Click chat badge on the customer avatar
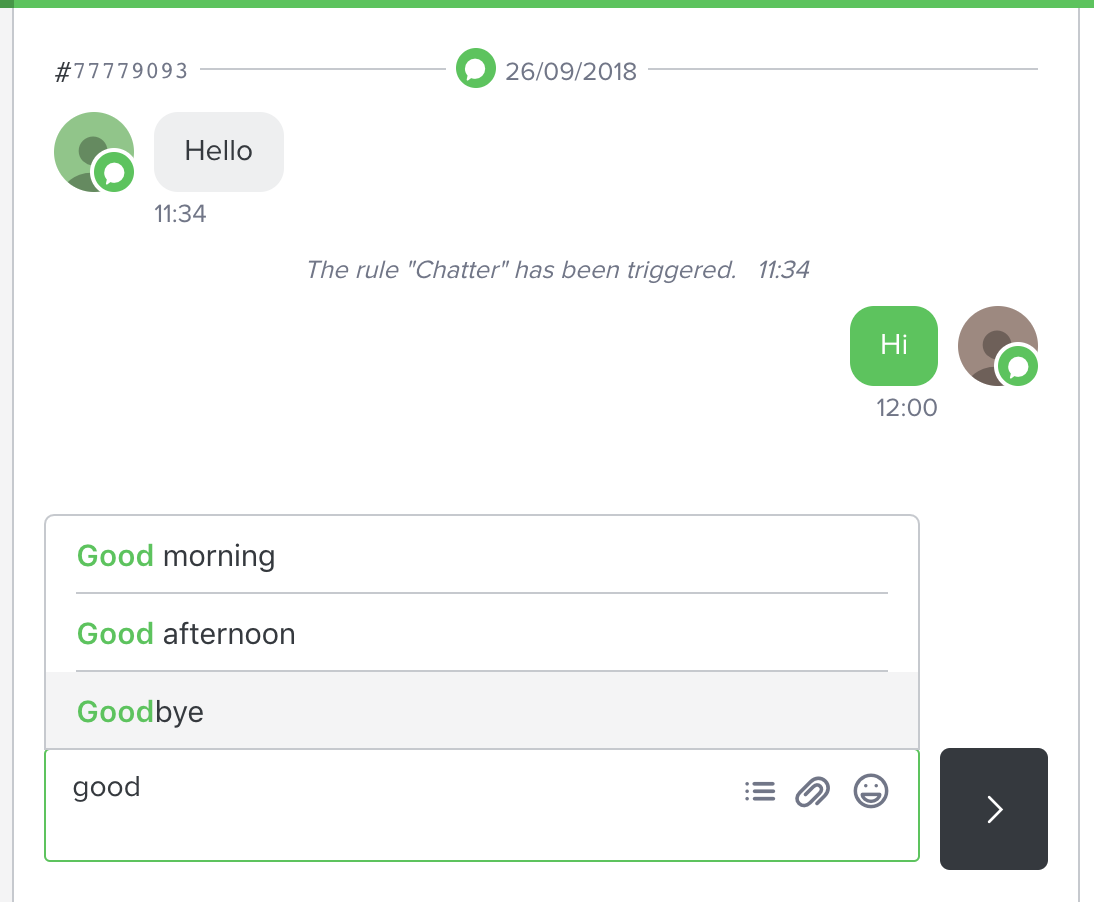The height and width of the screenshot is (902, 1094). click(114, 174)
